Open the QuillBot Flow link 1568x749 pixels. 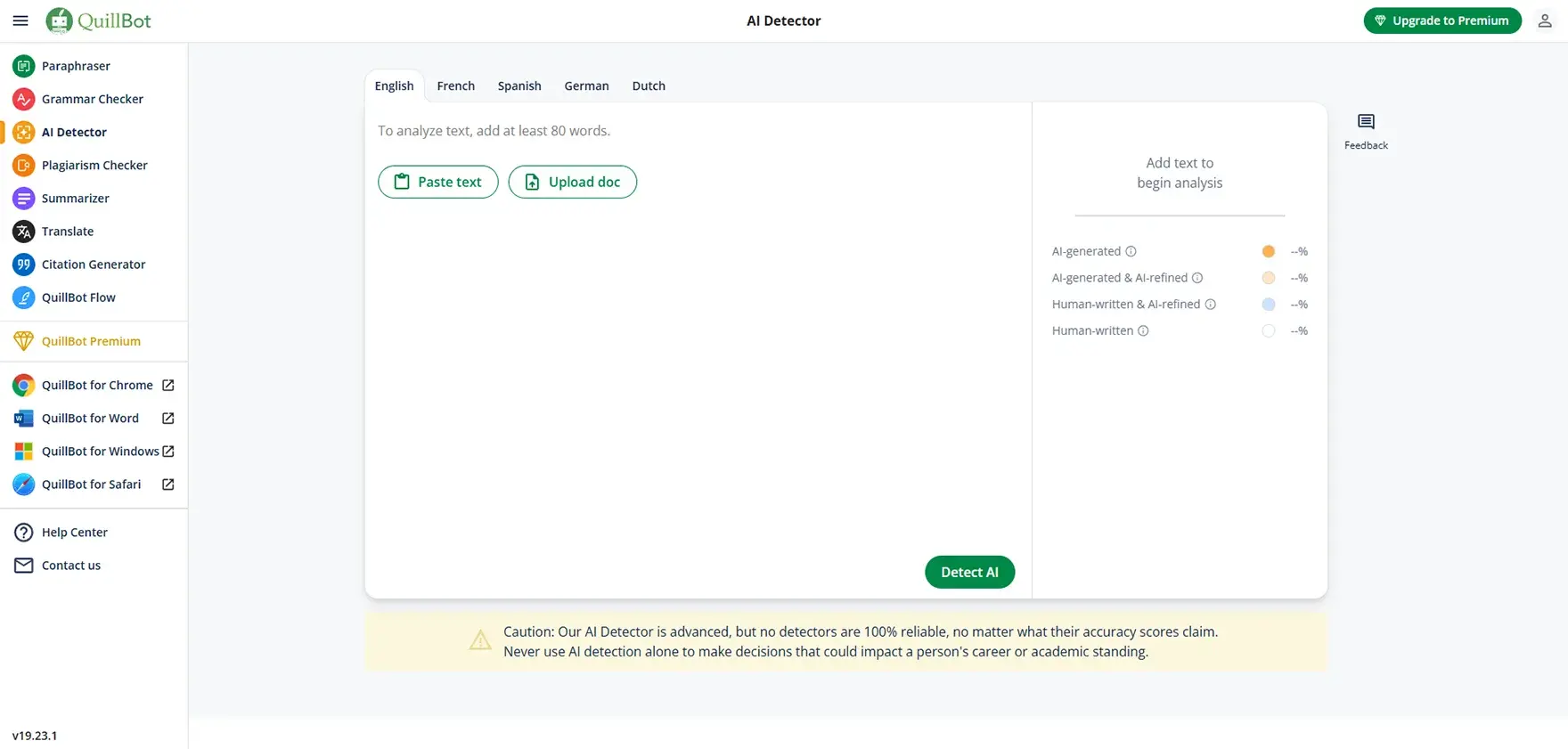78,297
